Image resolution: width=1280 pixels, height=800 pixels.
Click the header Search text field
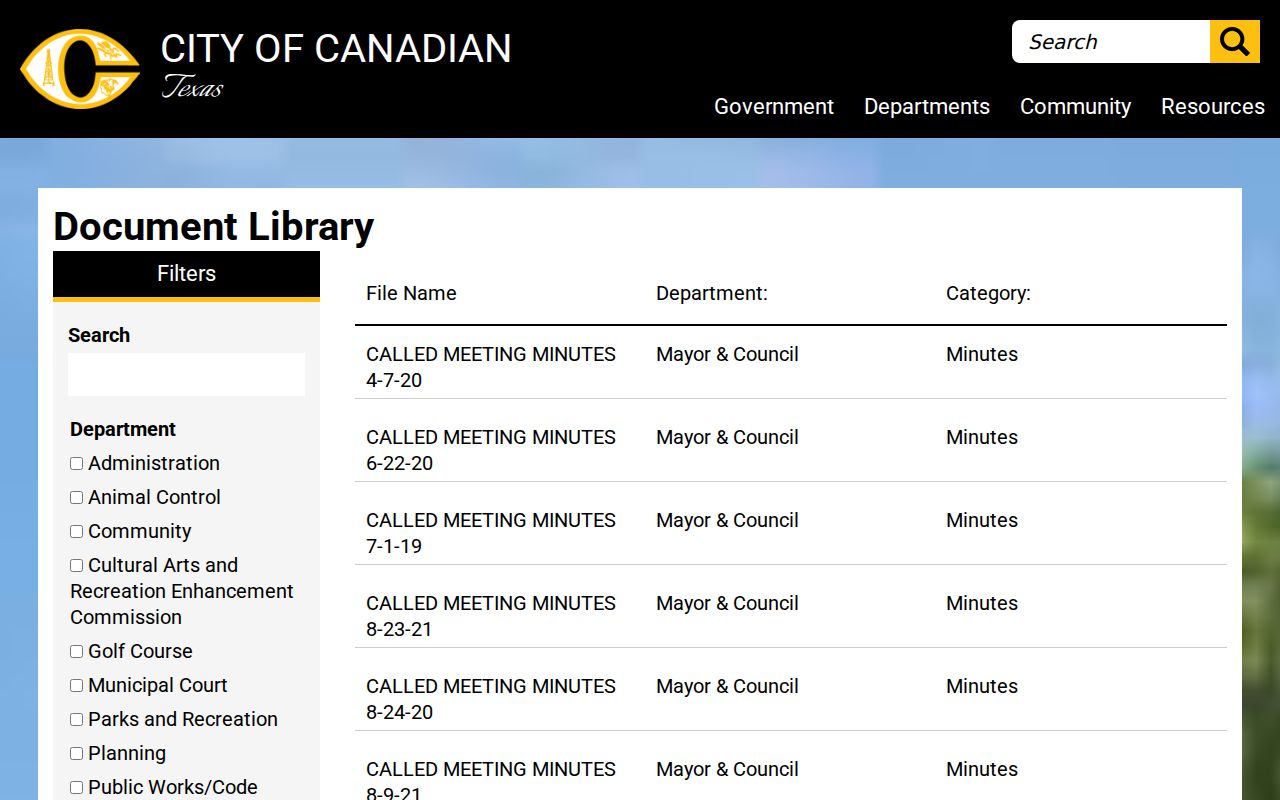[1111, 42]
